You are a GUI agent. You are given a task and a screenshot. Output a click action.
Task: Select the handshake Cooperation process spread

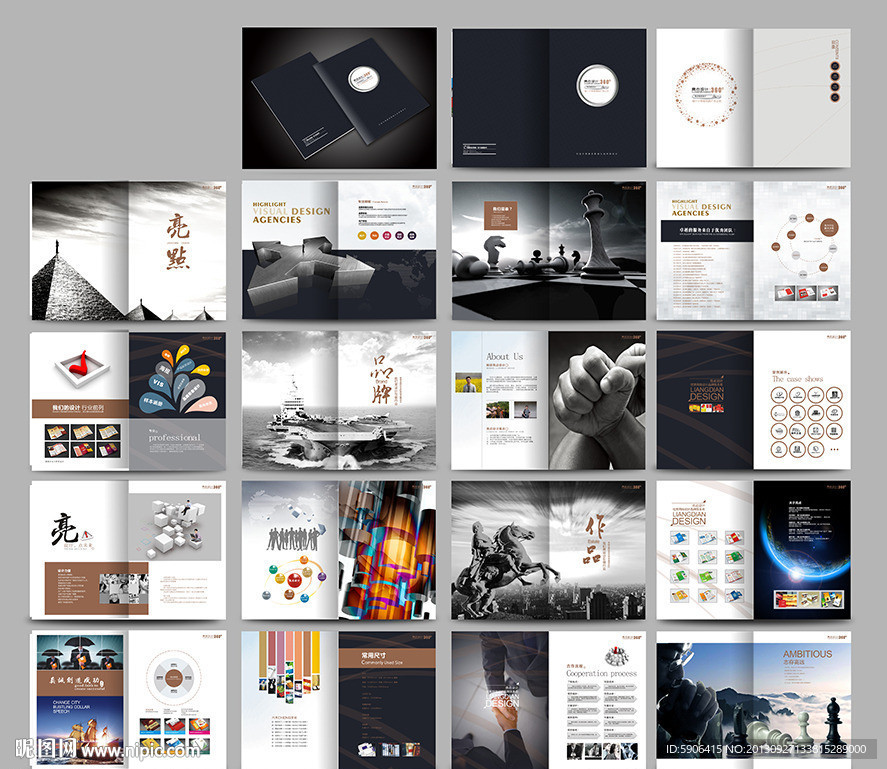point(548,701)
